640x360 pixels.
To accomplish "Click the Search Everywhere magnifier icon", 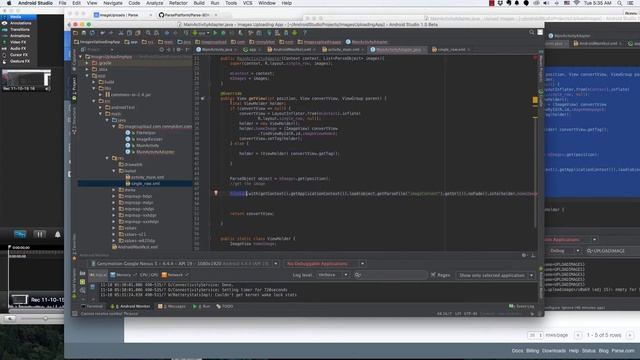I will tap(531, 32).
